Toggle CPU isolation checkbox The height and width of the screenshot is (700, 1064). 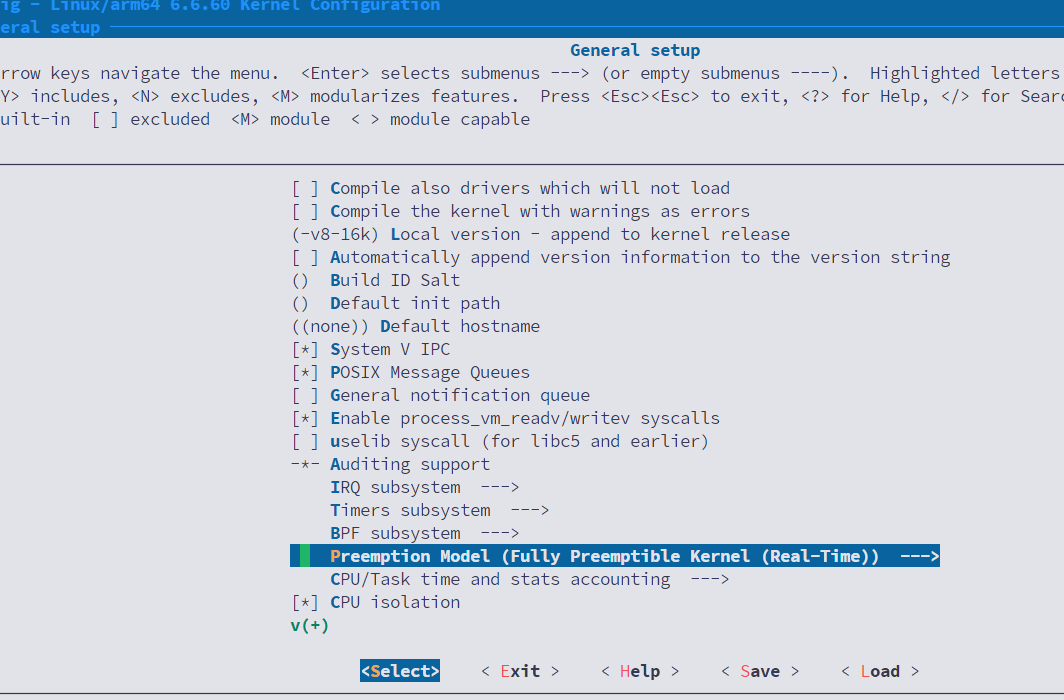[305, 602]
